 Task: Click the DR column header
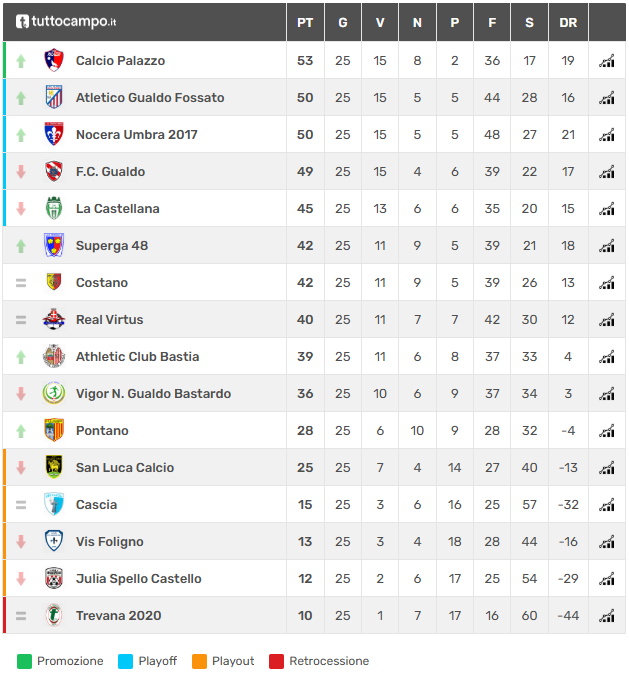(568, 22)
